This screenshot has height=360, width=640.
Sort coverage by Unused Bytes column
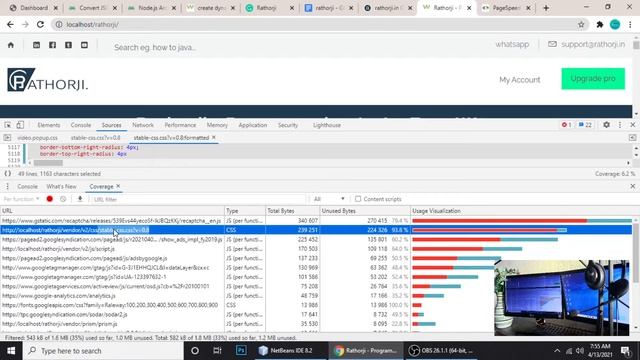pos(365,211)
